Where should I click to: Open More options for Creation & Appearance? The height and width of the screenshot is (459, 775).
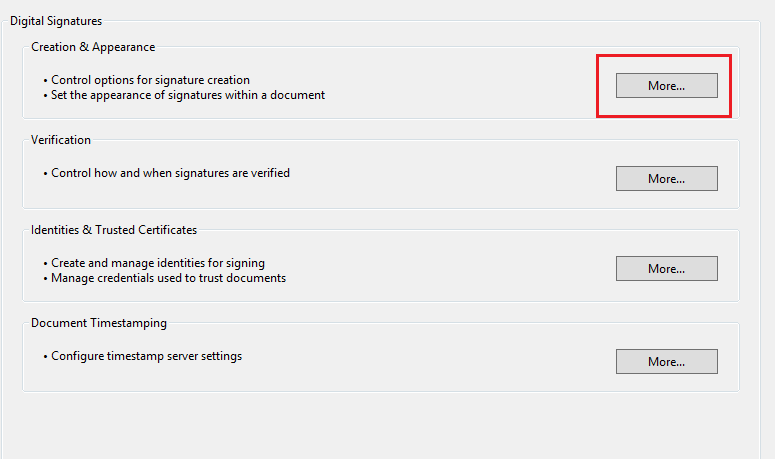[666, 86]
